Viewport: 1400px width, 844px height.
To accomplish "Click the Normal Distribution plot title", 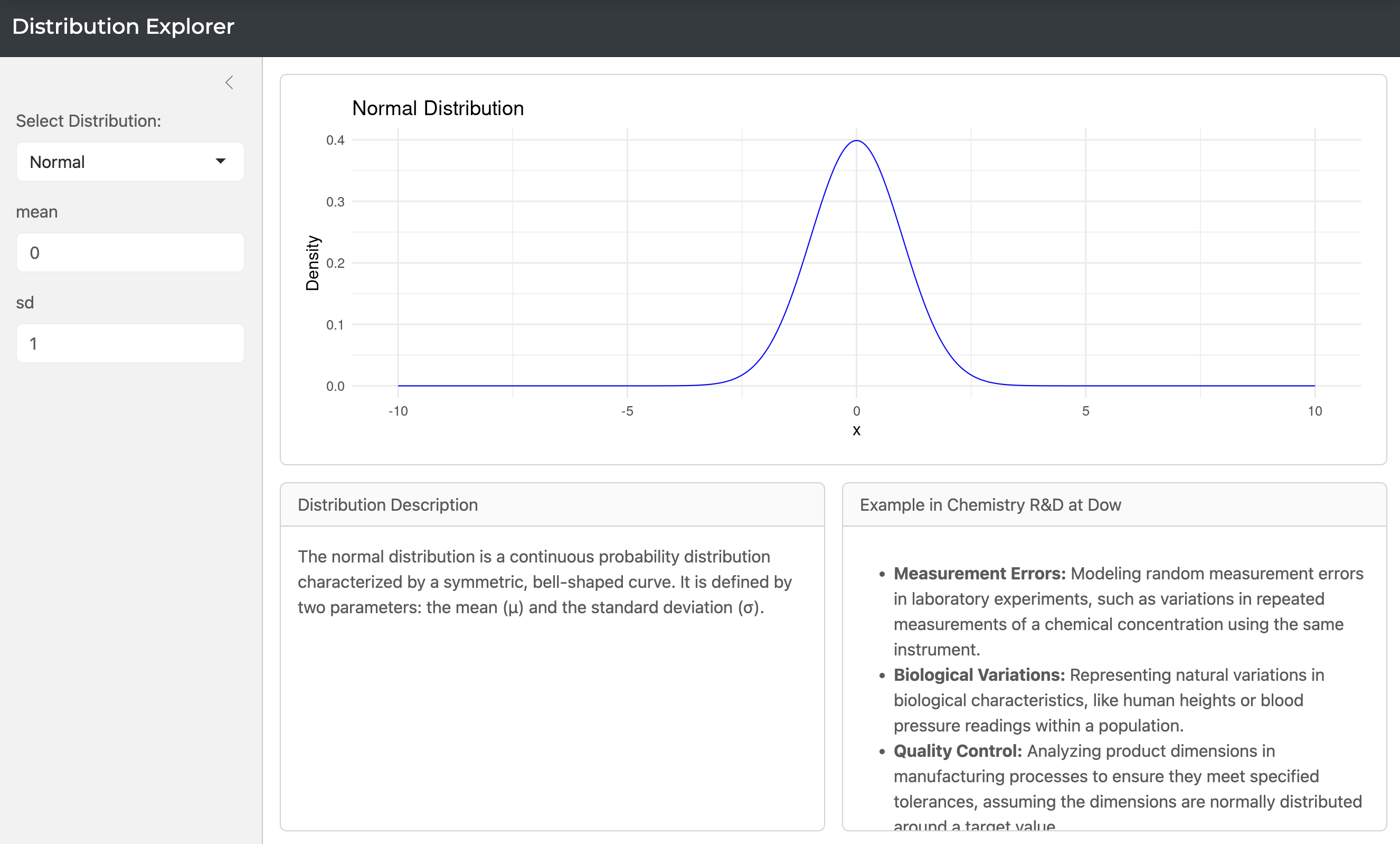I will (438, 108).
